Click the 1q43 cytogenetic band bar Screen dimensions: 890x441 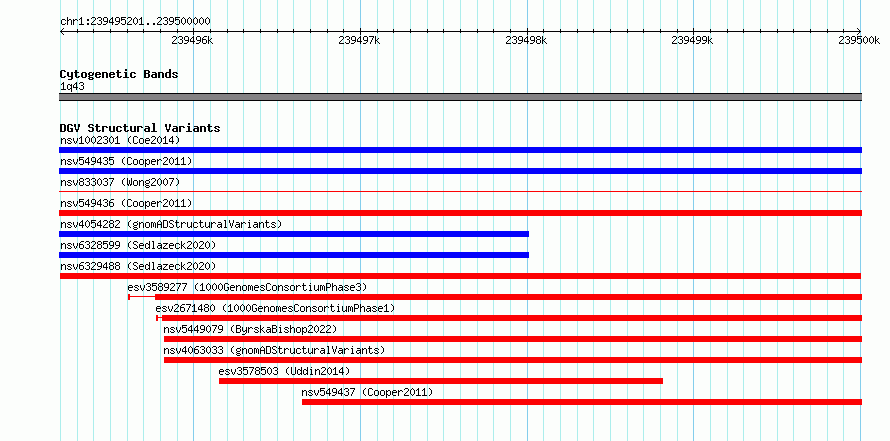[460, 96]
